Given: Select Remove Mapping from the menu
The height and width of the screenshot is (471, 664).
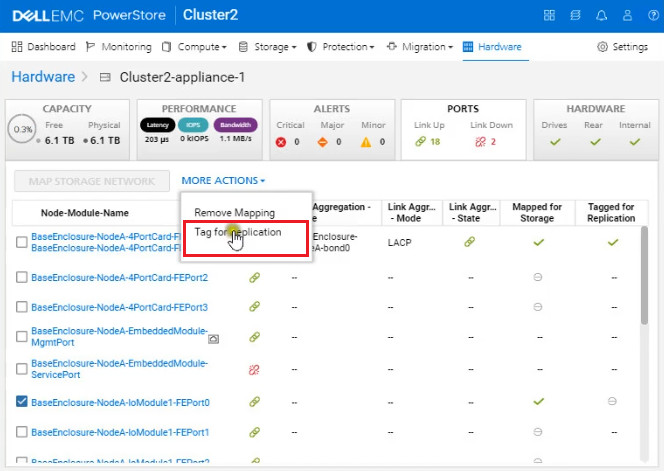Looking at the screenshot, I should coord(235,212).
